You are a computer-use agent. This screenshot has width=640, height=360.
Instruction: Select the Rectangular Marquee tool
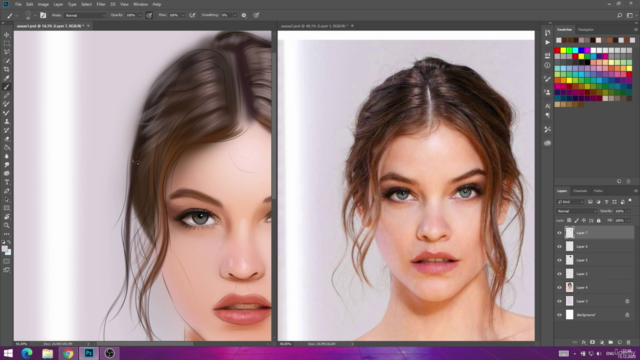[x=7, y=43]
